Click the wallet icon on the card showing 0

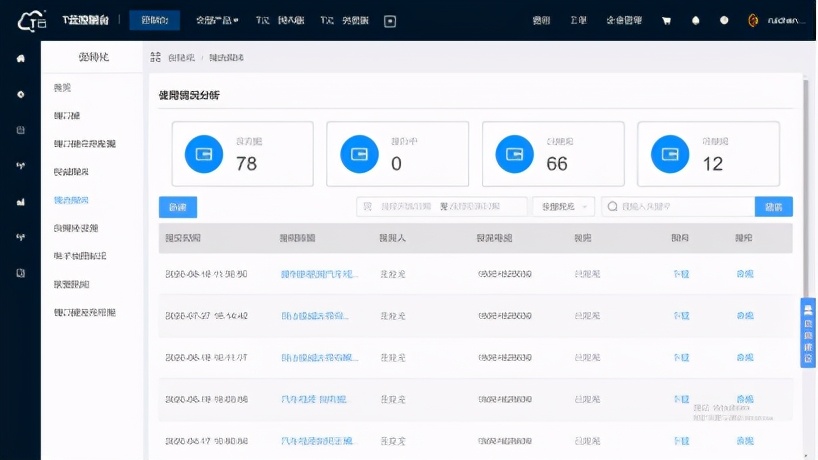point(359,154)
